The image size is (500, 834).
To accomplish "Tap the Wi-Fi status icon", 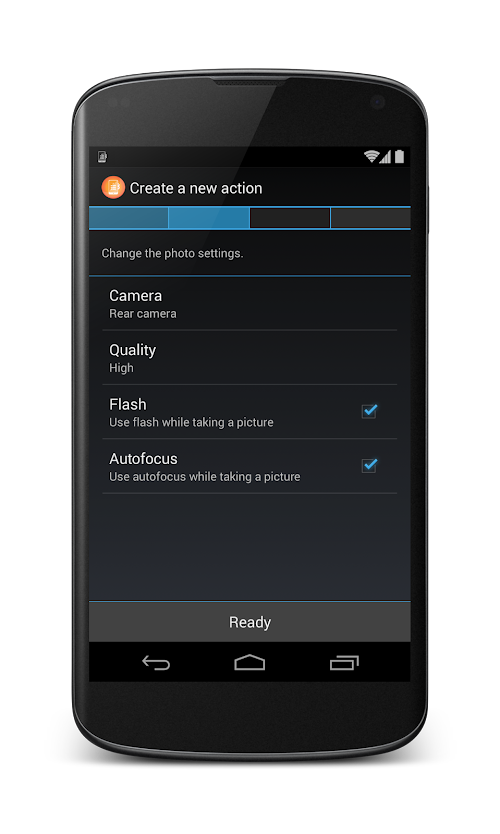I will pyautogui.click(x=371, y=156).
